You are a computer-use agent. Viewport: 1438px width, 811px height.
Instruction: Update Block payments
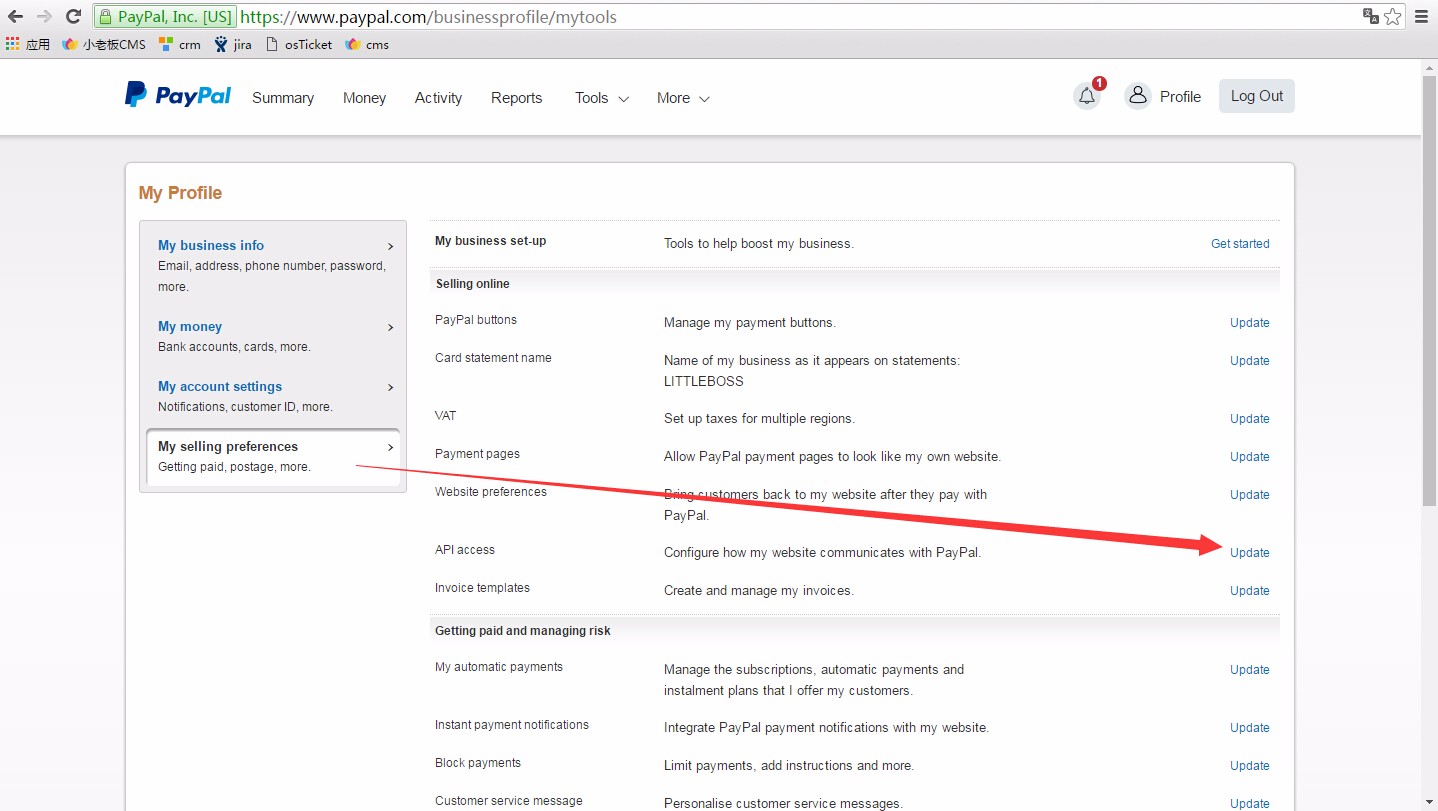[1249, 766]
